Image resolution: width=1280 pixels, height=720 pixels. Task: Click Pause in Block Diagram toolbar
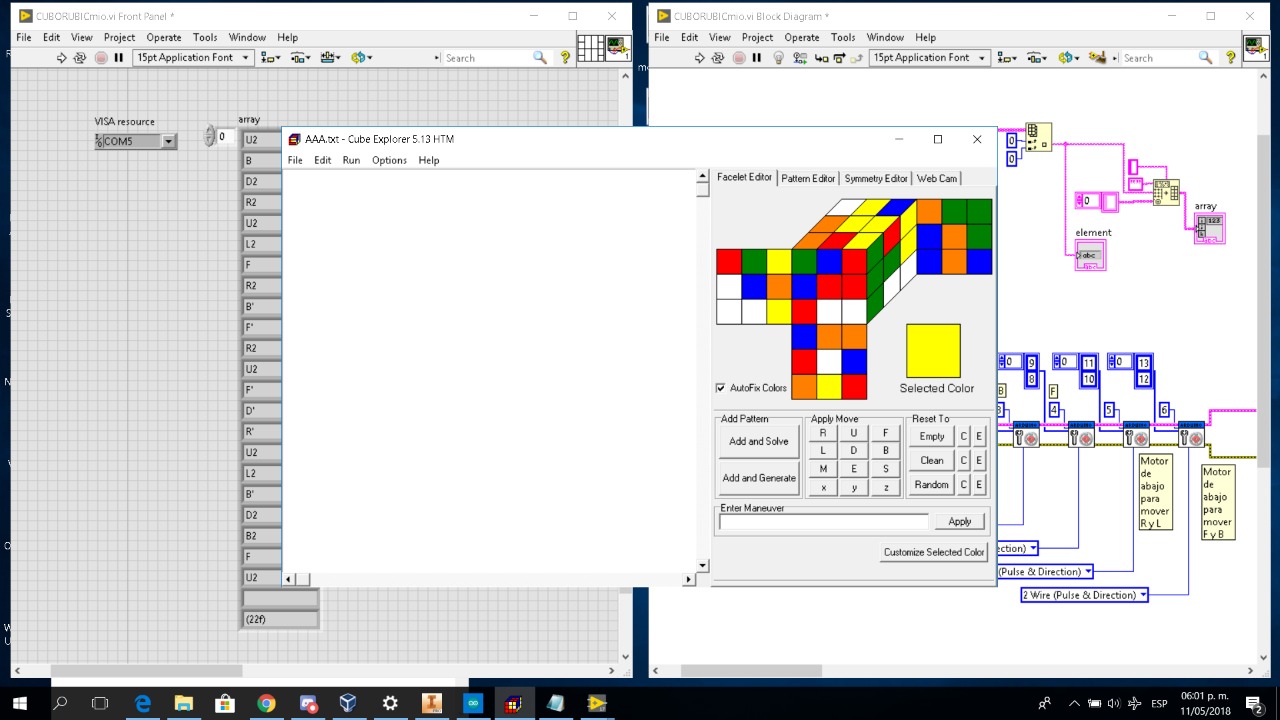(757, 58)
